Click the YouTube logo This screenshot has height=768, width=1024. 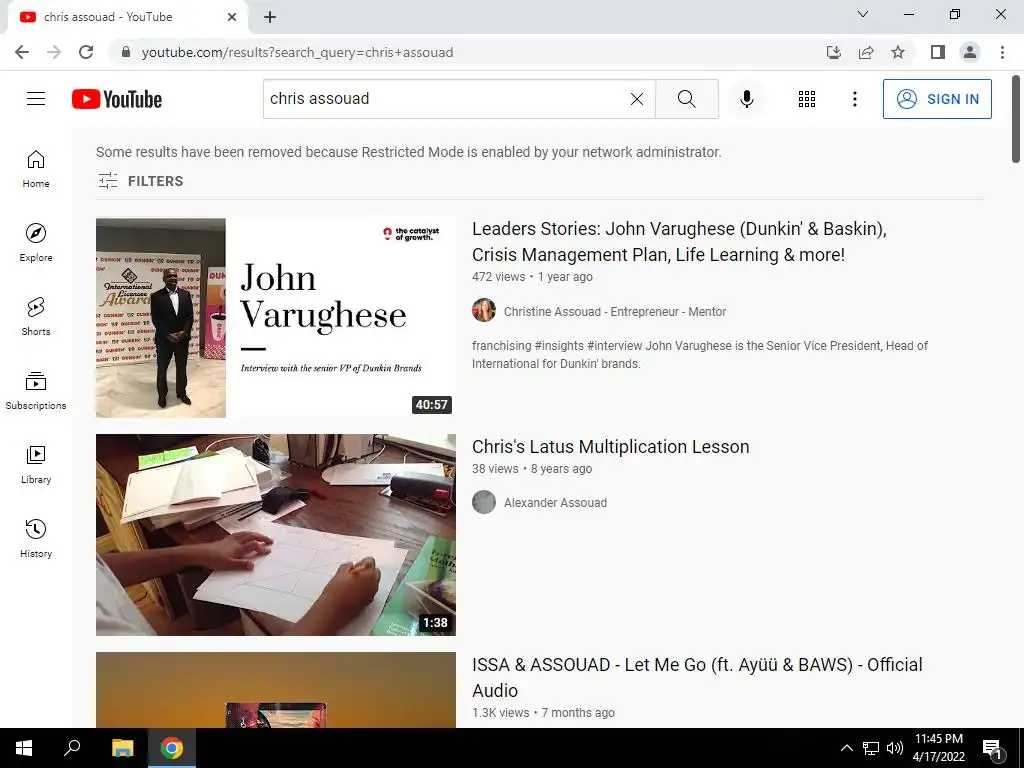point(117,99)
